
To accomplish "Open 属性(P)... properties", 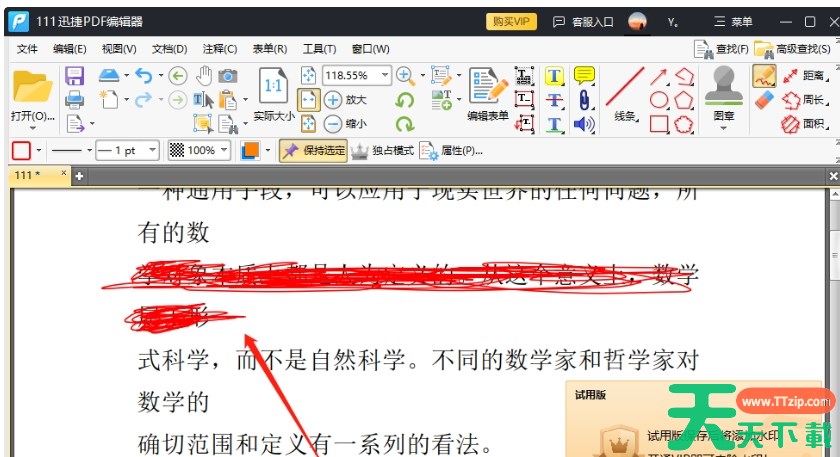I will [x=451, y=151].
